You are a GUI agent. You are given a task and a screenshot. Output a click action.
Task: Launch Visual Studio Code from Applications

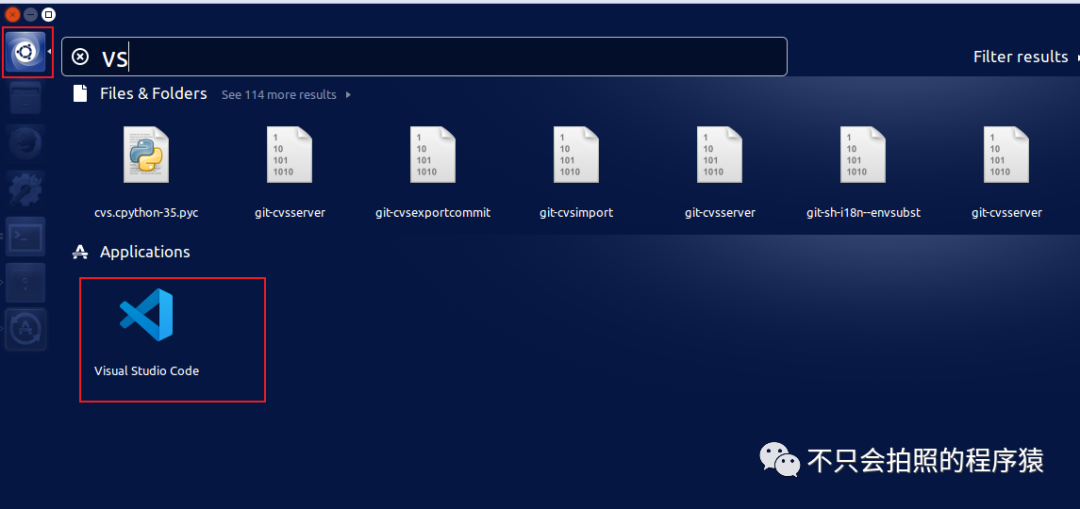click(146, 333)
